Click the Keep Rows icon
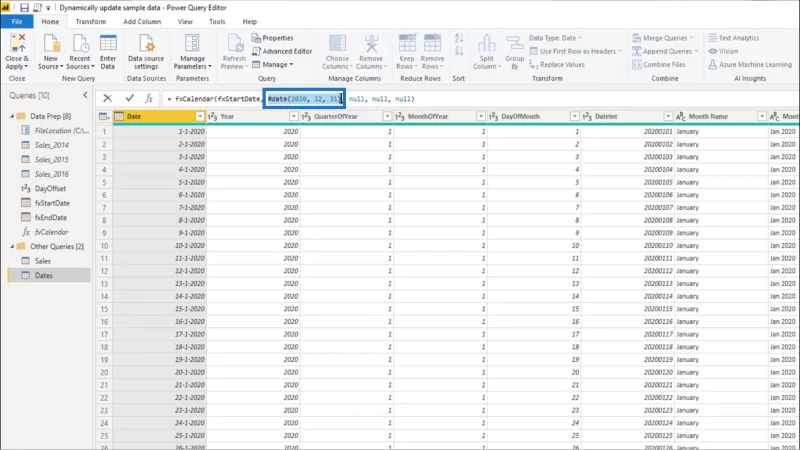 click(x=407, y=44)
